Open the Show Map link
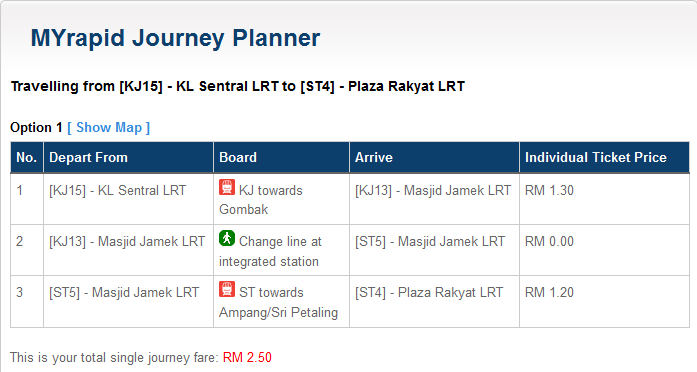The height and width of the screenshot is (372, 697). click(108, 128)
